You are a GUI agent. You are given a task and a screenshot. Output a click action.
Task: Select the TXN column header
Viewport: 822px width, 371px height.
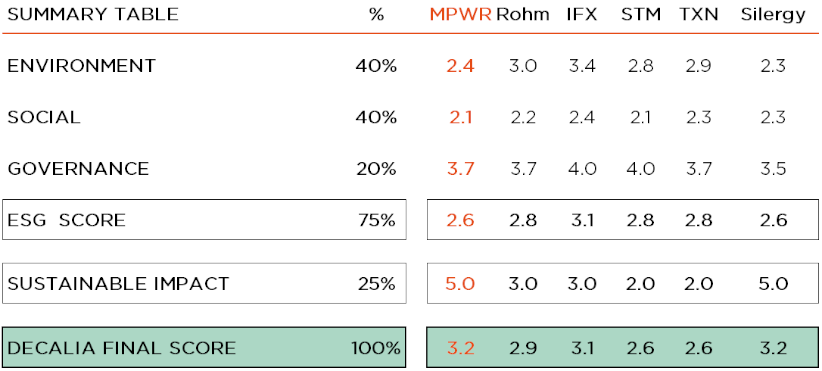(698, 15)
